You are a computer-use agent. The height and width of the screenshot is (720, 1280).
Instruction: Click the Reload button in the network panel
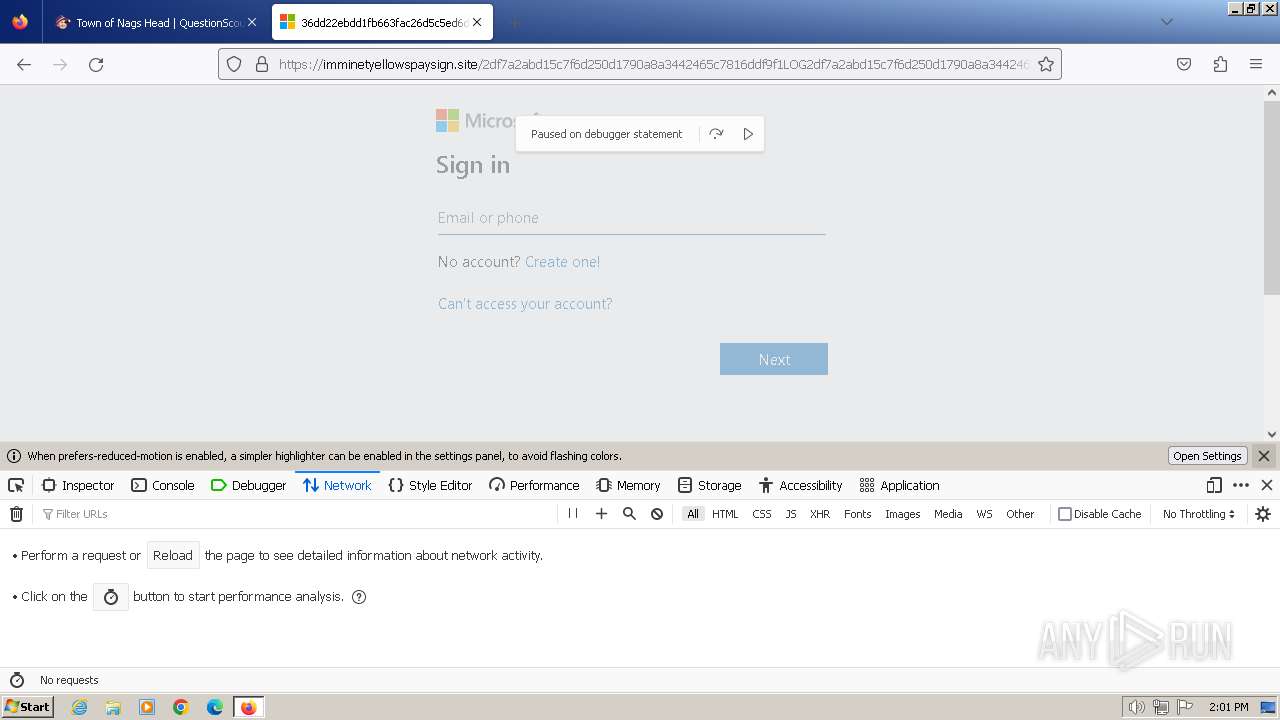click(173, 555)
